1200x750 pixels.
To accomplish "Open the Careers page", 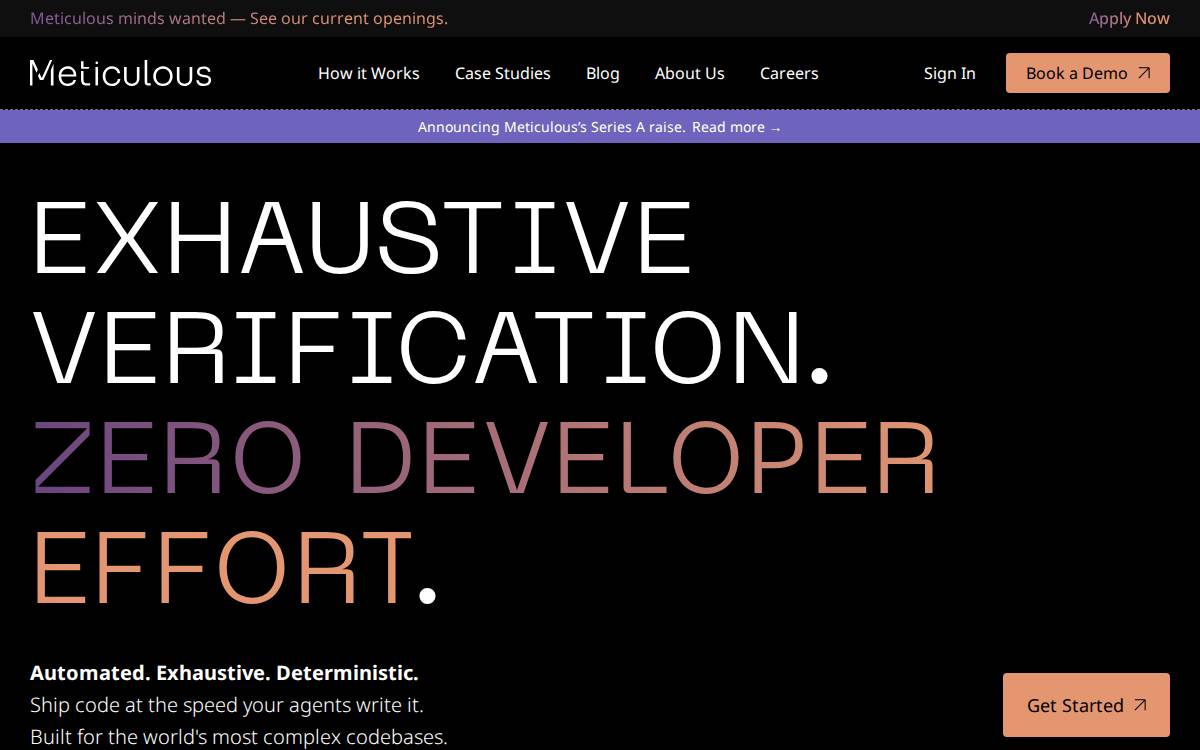I will (789, 73).
